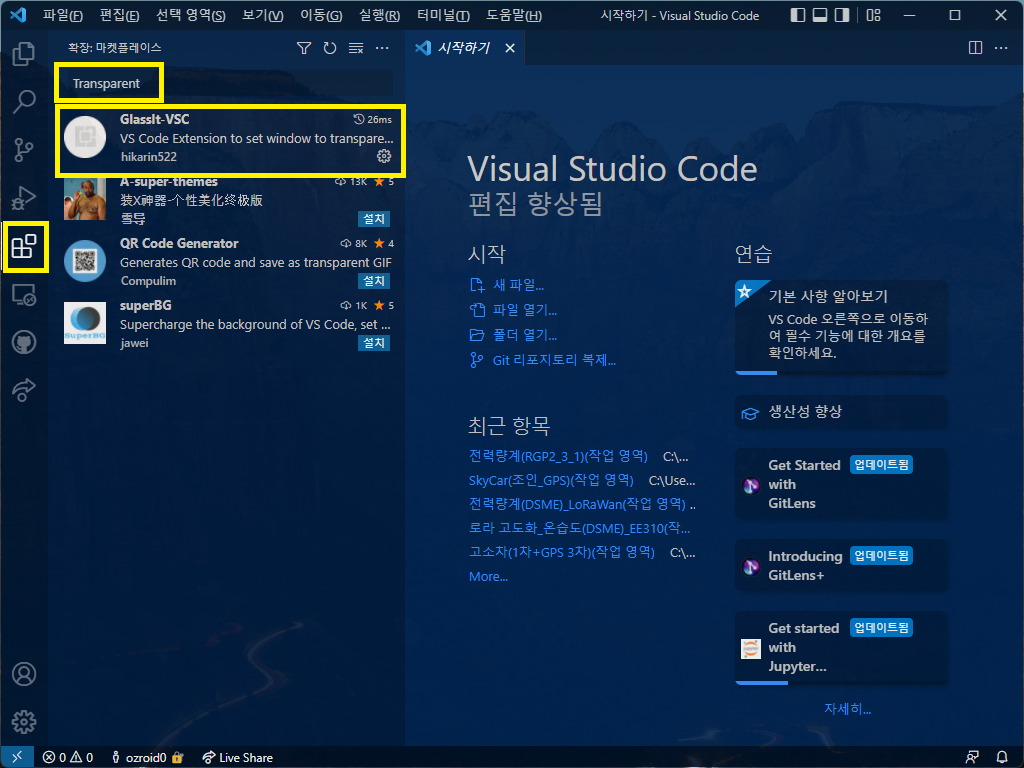Open the Introducing GitLens+ walkthrough
The image size is (1024, 768).
coord(841,565)
